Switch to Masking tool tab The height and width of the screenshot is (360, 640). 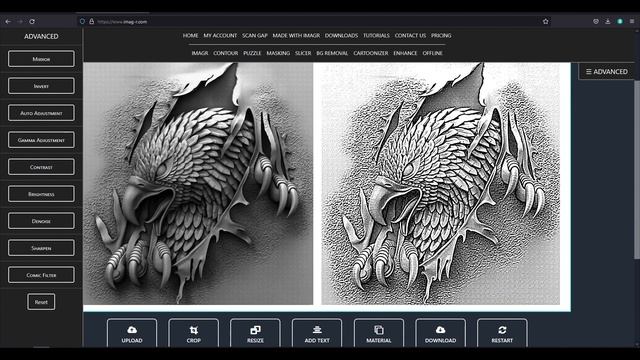278,53
